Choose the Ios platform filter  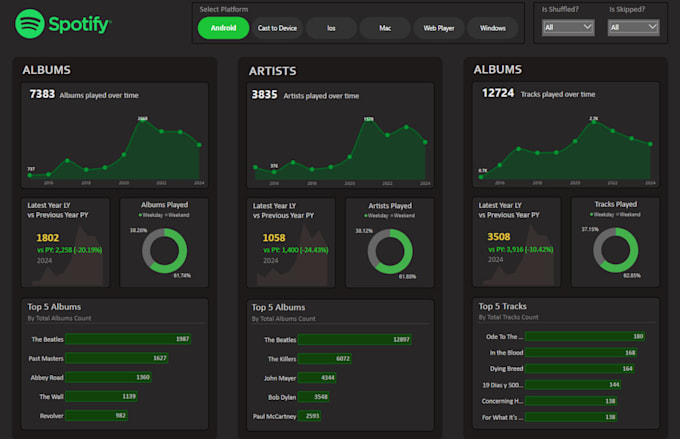(x=331, y=28)
